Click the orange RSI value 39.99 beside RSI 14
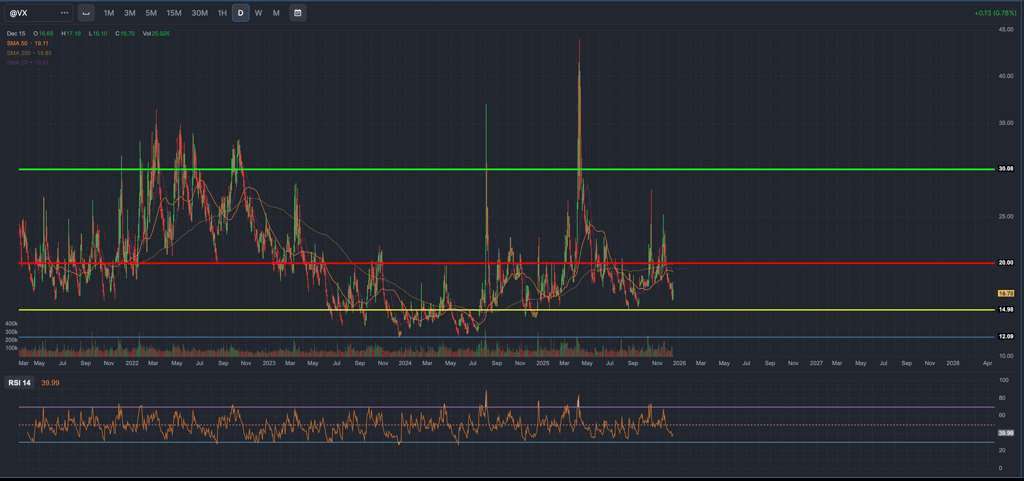 50,382
